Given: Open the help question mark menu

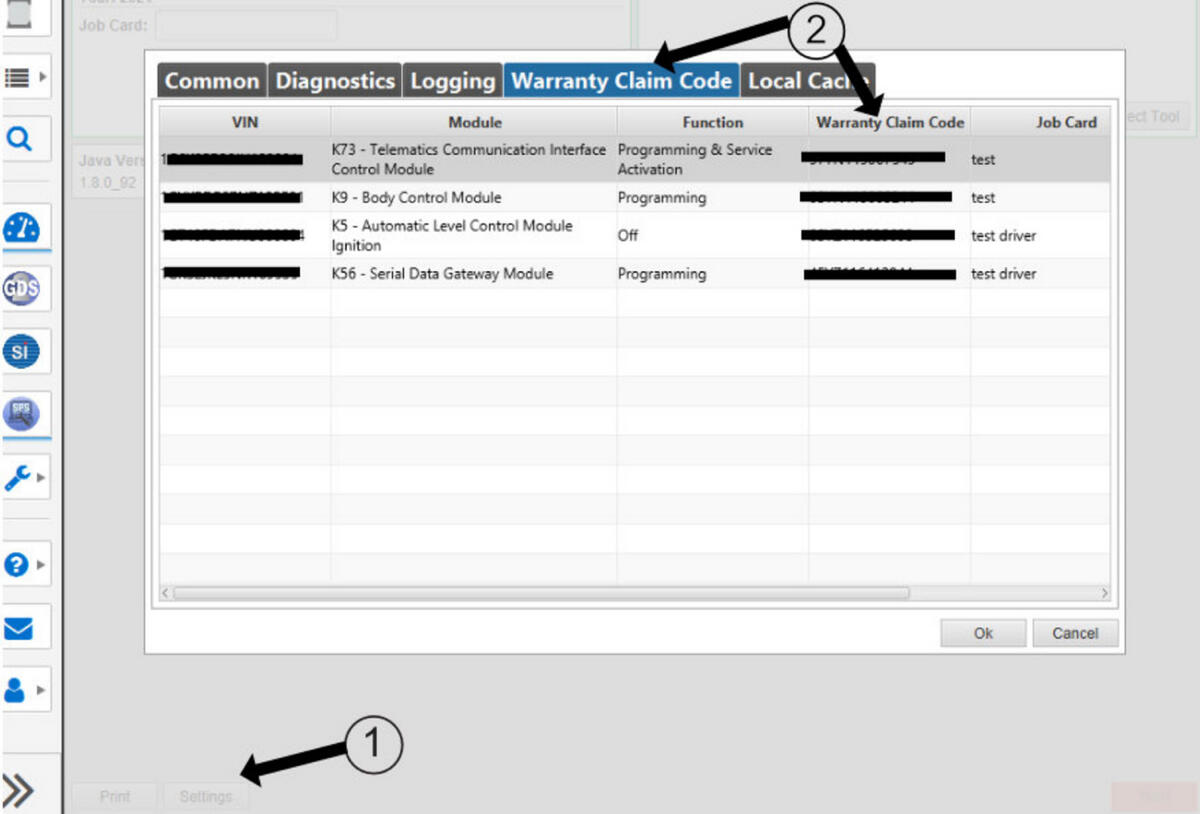Looking at the screenshot, I should point(22,565).
